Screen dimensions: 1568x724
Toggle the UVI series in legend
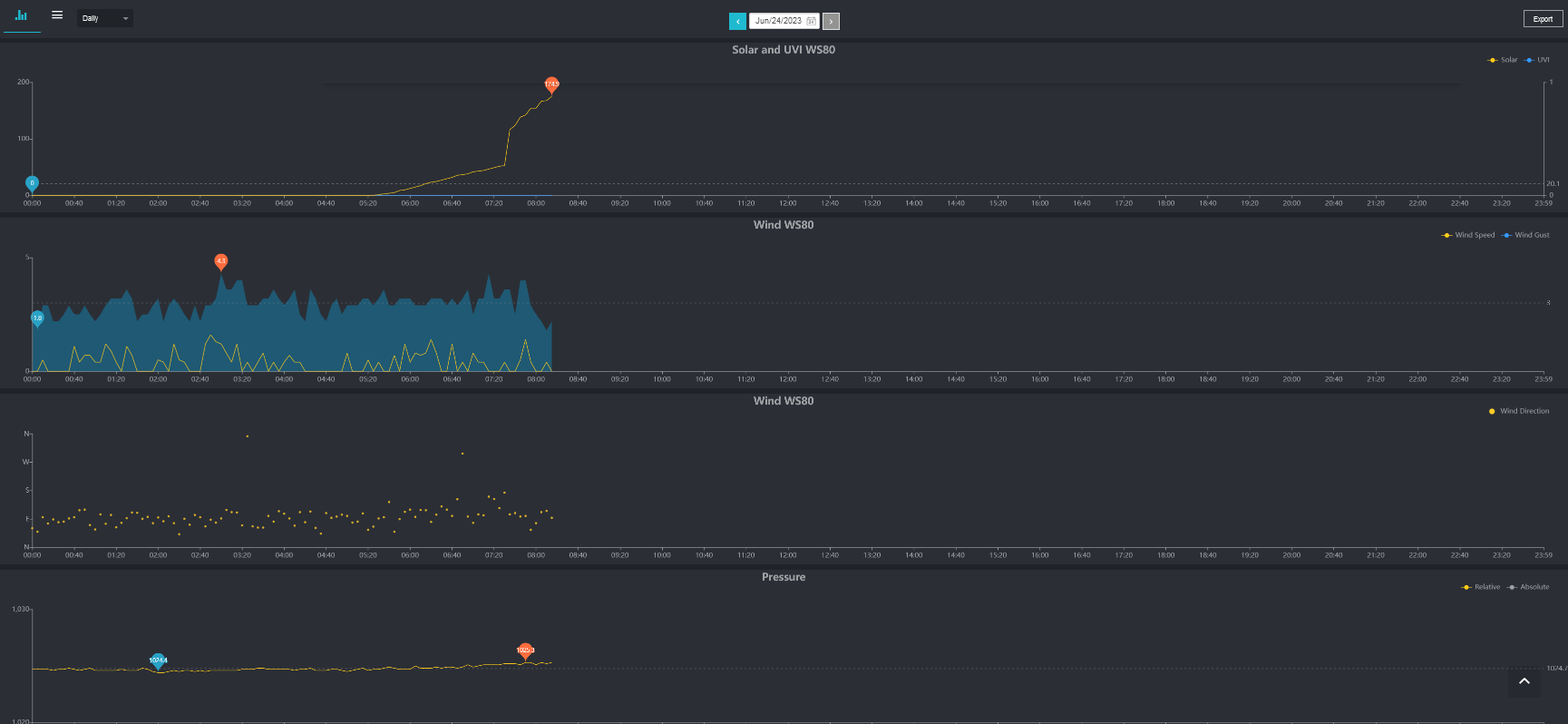point(1537,60)
